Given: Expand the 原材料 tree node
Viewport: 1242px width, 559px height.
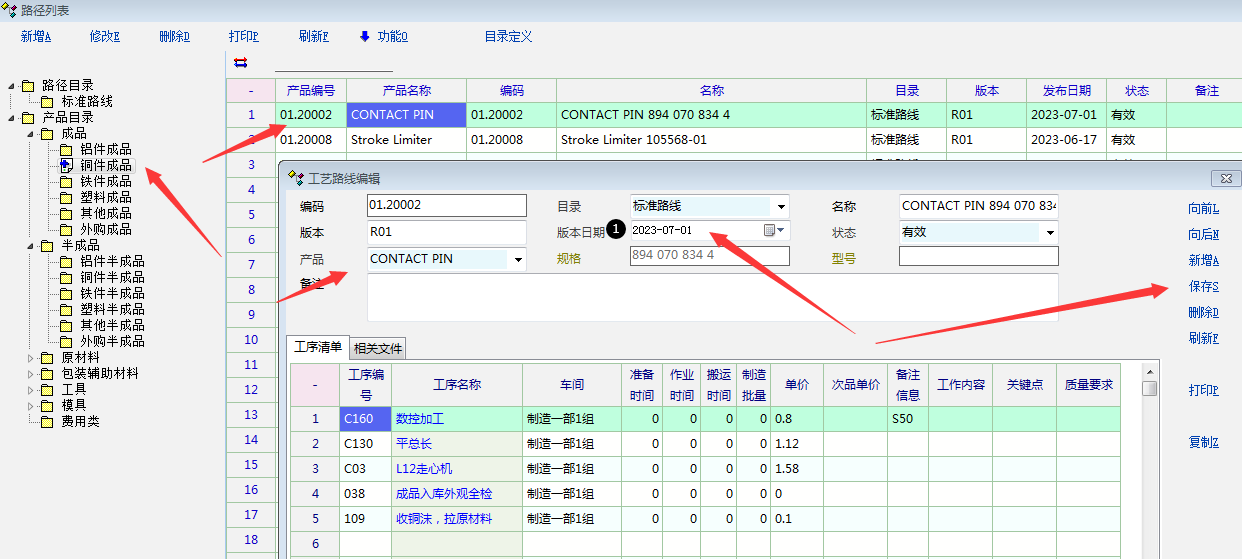Looking at the screenshot, I should pos(29,357).
